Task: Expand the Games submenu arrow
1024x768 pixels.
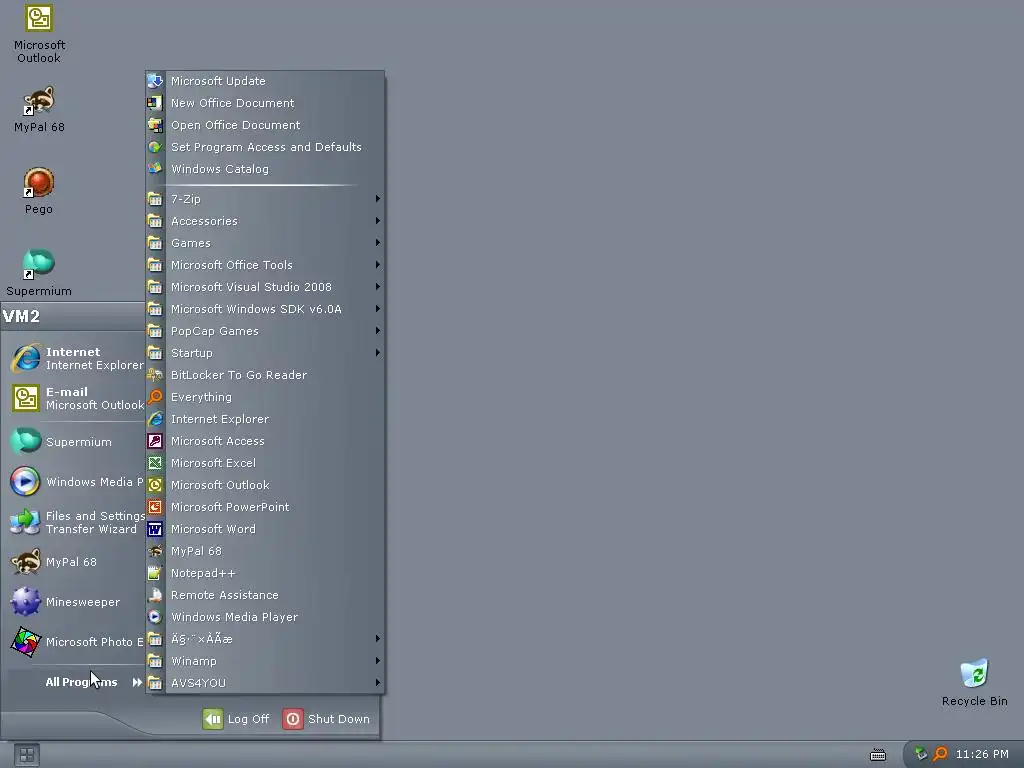Action: coord(377,243)
